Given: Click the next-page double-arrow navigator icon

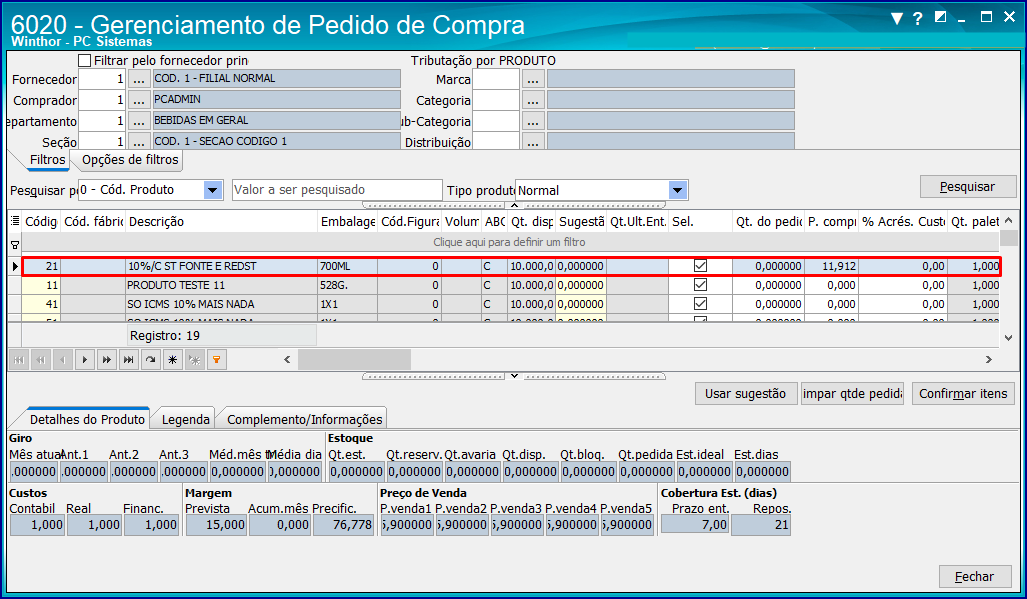Looking at the screenshot, I should (x=107, y=359).
